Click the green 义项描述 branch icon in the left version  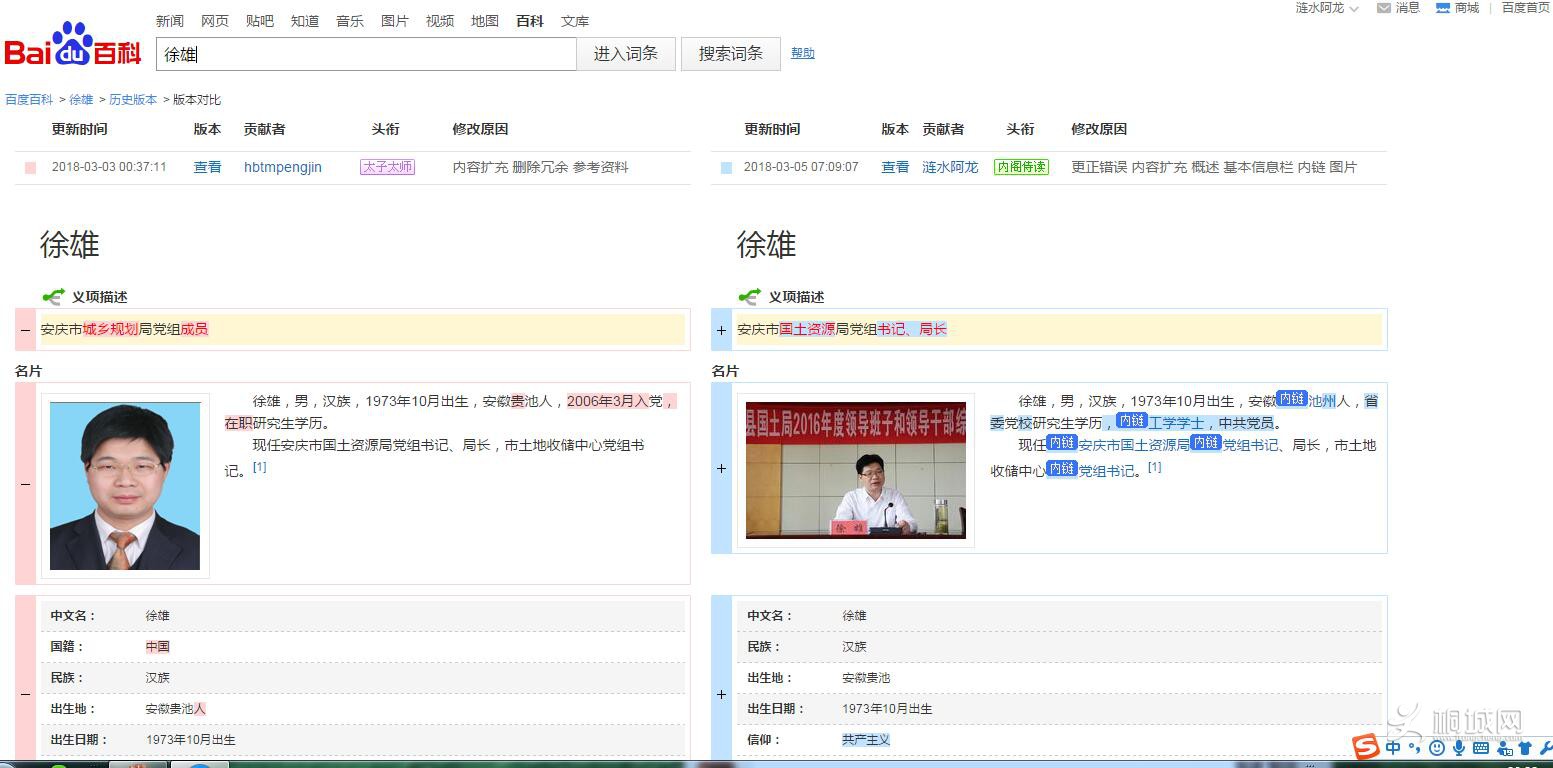pyautogui.click(x=52, y=297)
